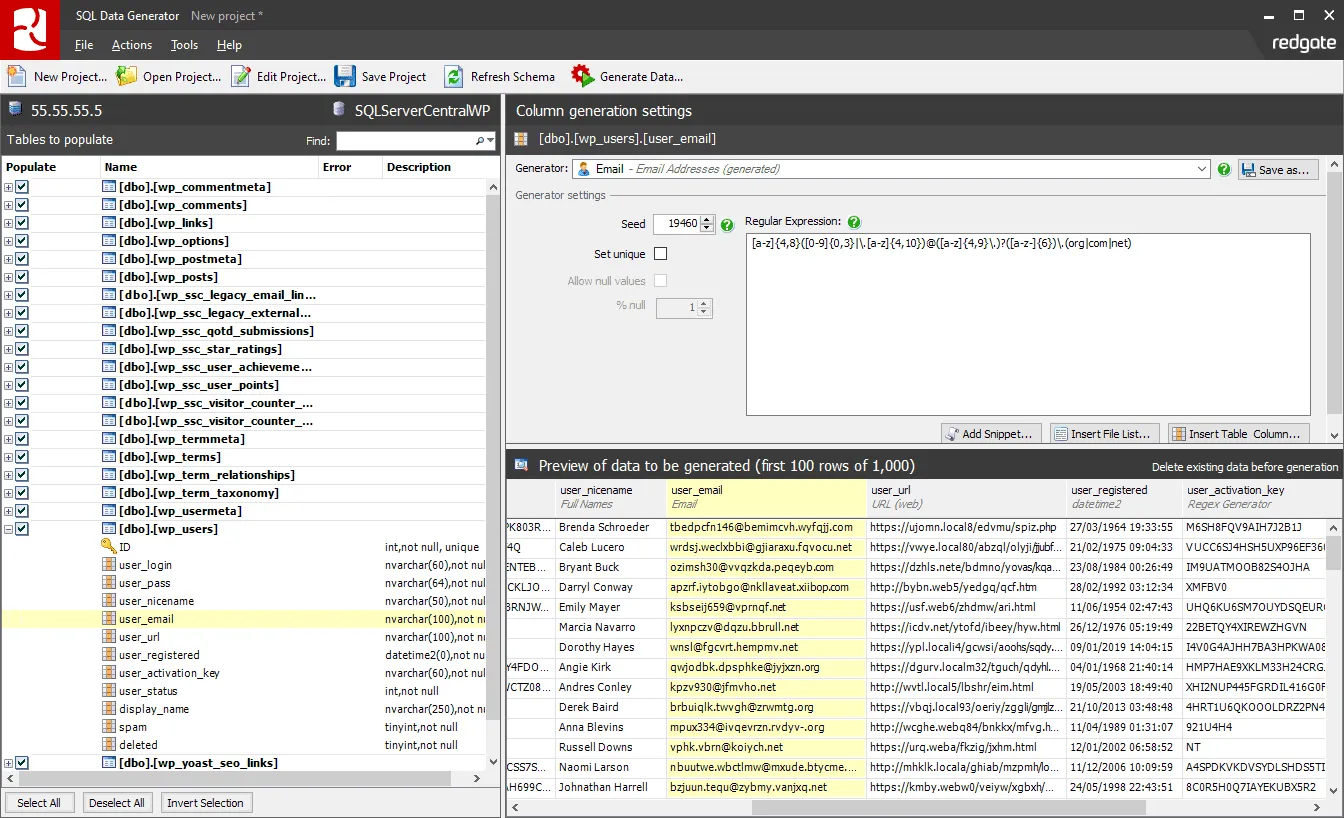
Task: Click the column icon for display_name
Action: (109, 709)
